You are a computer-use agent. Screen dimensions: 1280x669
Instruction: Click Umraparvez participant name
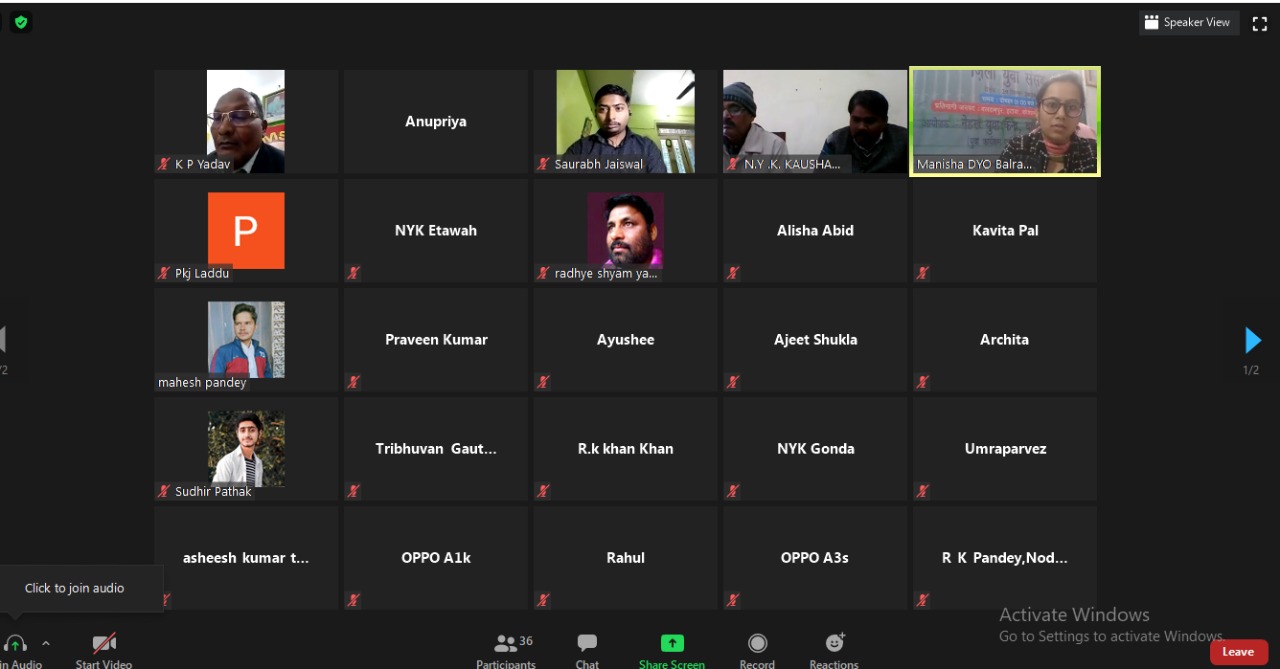pos(1005,449)
